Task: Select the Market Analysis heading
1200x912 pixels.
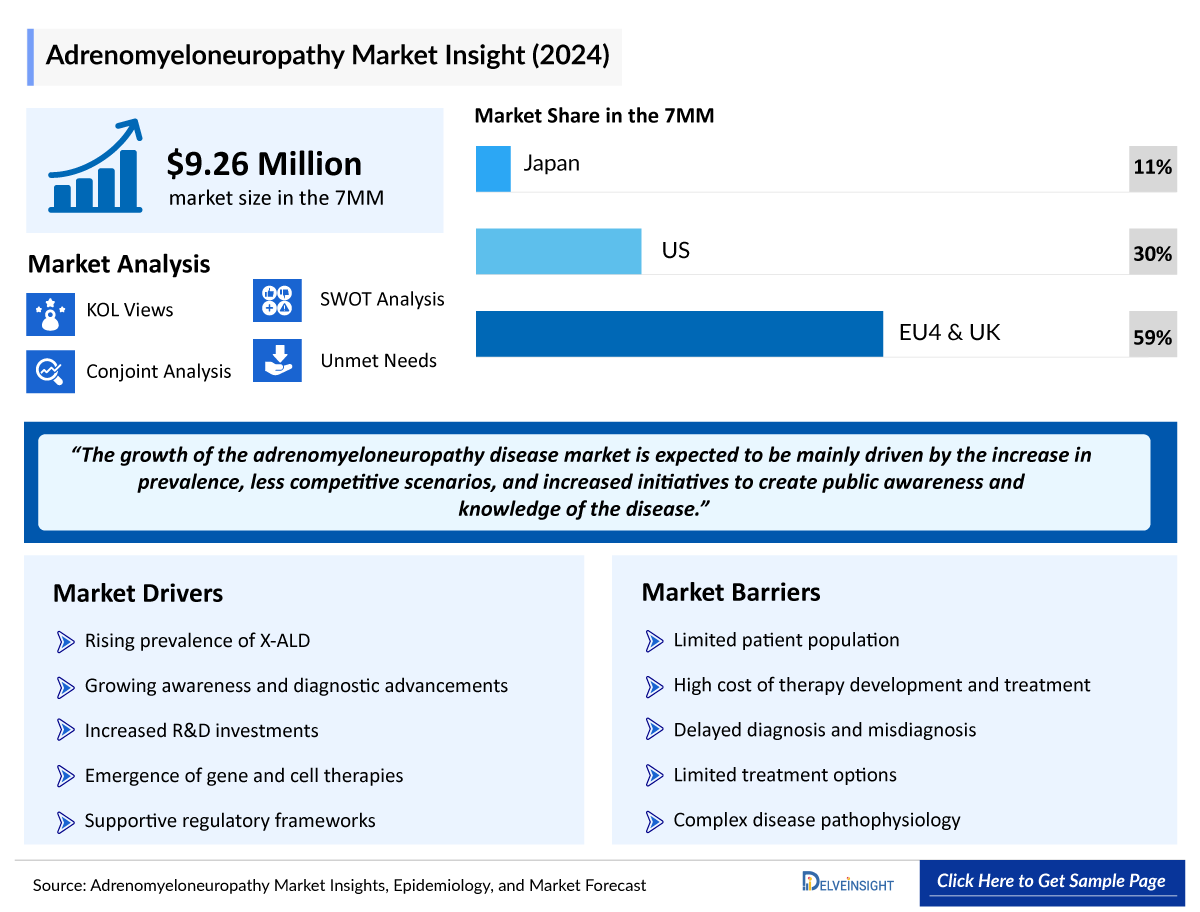Action: tap(119, 264)
